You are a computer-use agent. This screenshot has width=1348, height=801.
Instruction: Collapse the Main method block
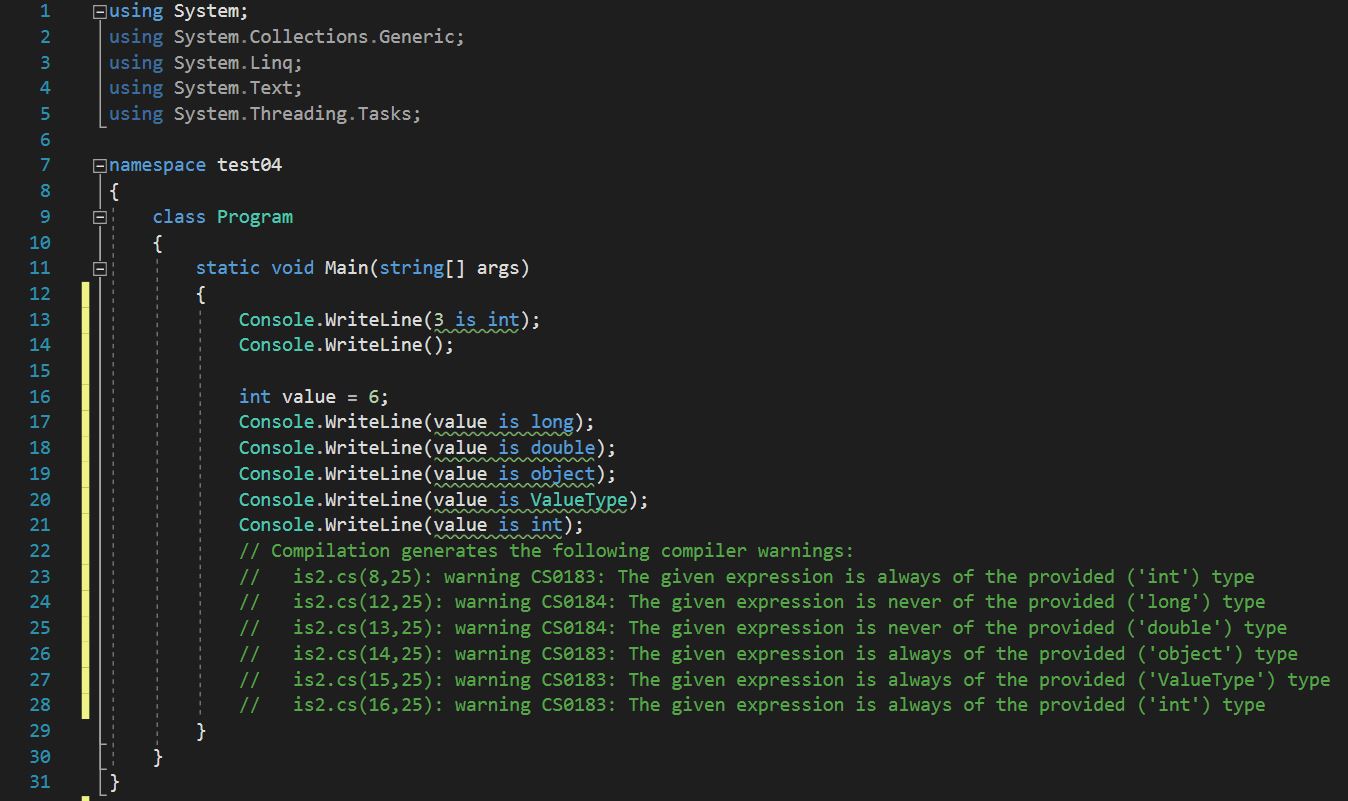[98, 268]
